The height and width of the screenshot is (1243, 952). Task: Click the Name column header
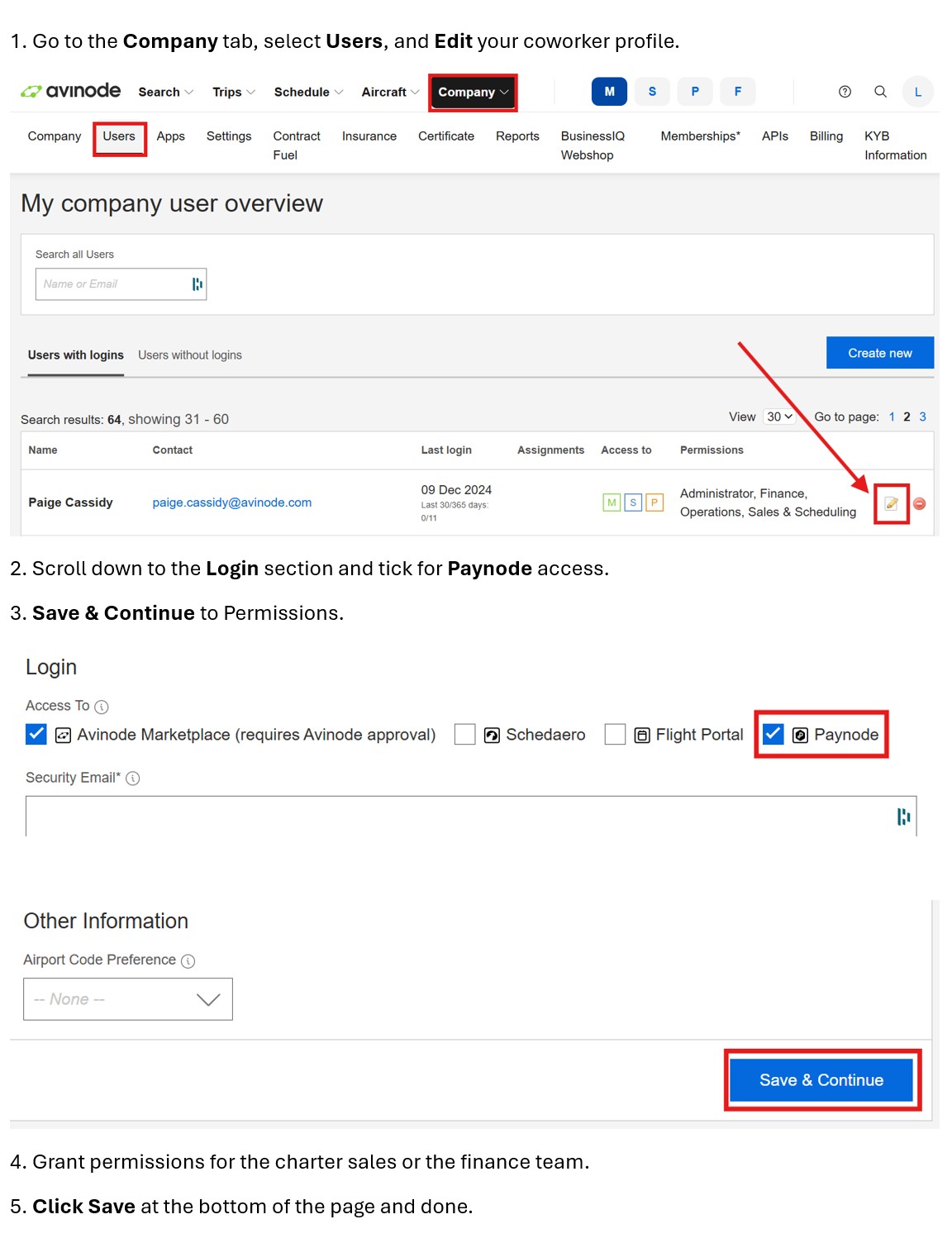tap(43, 450)
